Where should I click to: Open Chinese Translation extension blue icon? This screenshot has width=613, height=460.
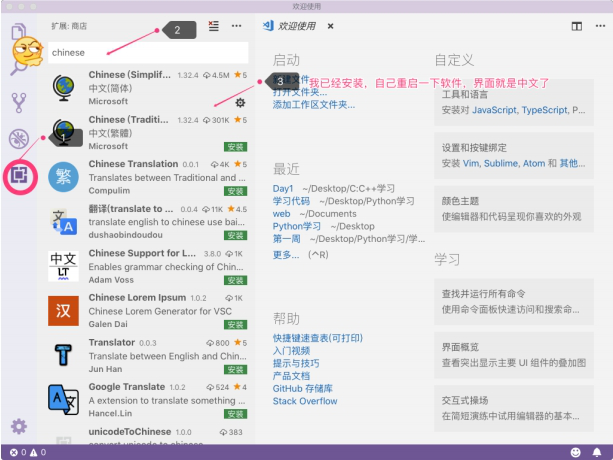tap(63, 177)
